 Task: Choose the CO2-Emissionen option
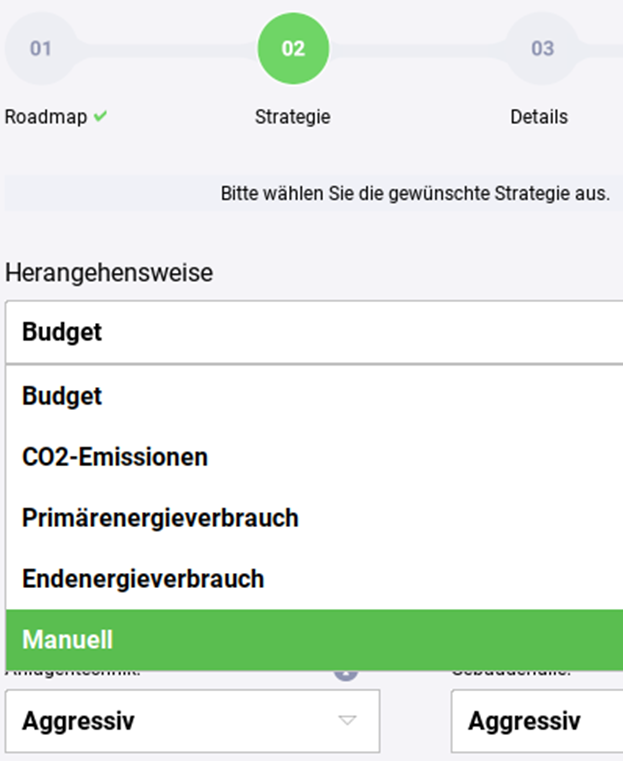pos(115,457)
